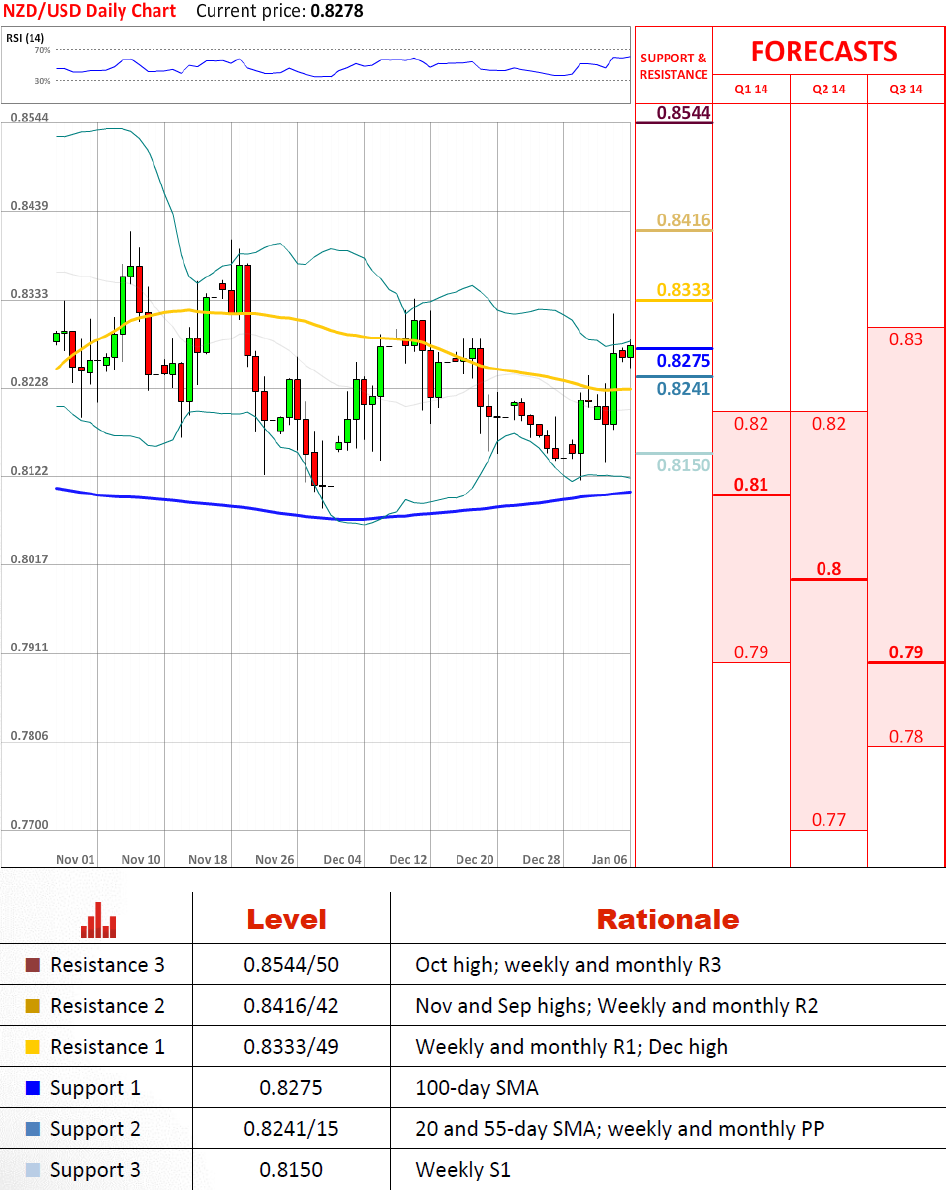Click the level cell 0.8416/42

[x=291, y=1006]
